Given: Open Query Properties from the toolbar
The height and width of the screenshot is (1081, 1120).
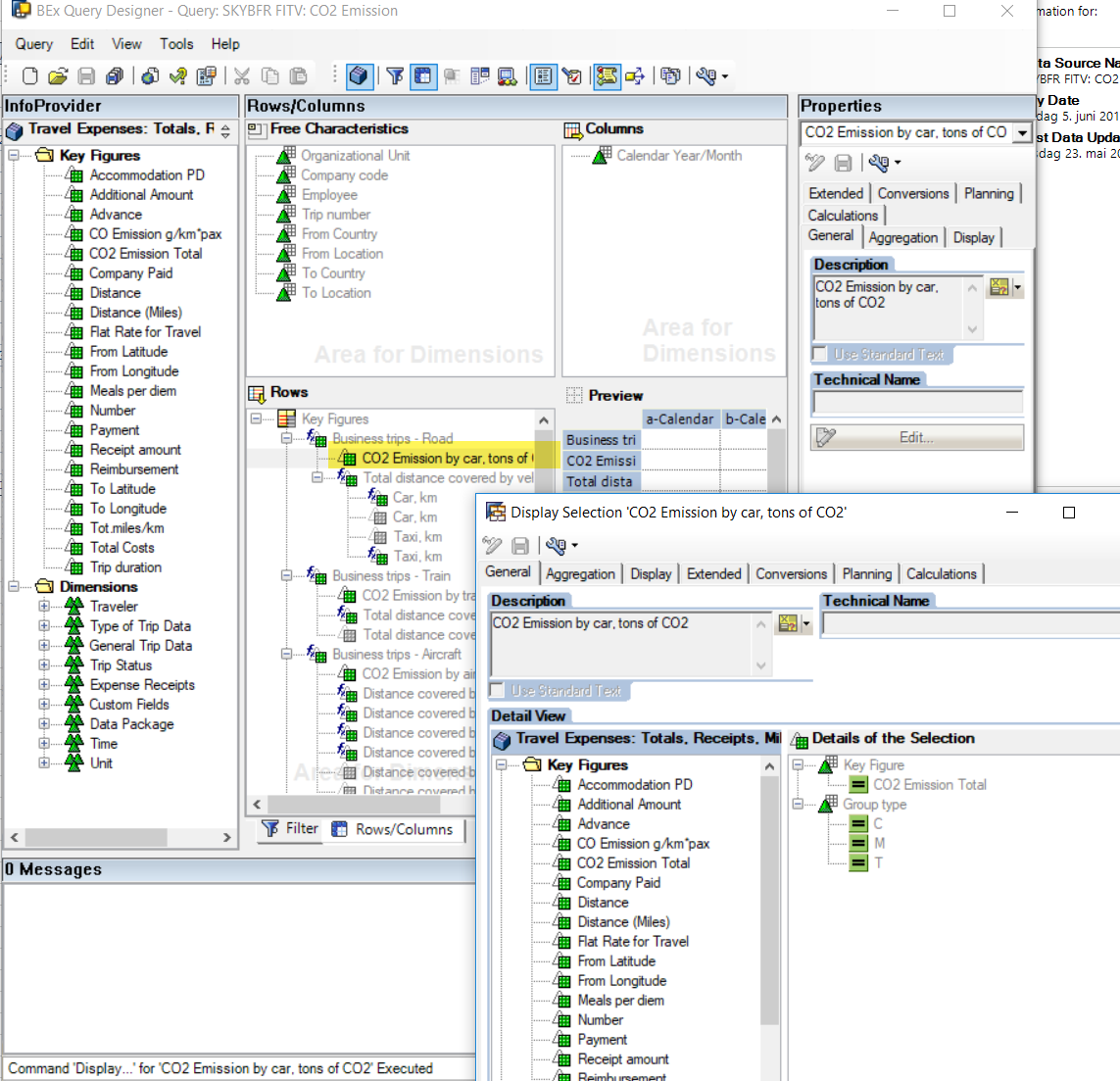Looking at the screenshot, I should tap(207, 75).
